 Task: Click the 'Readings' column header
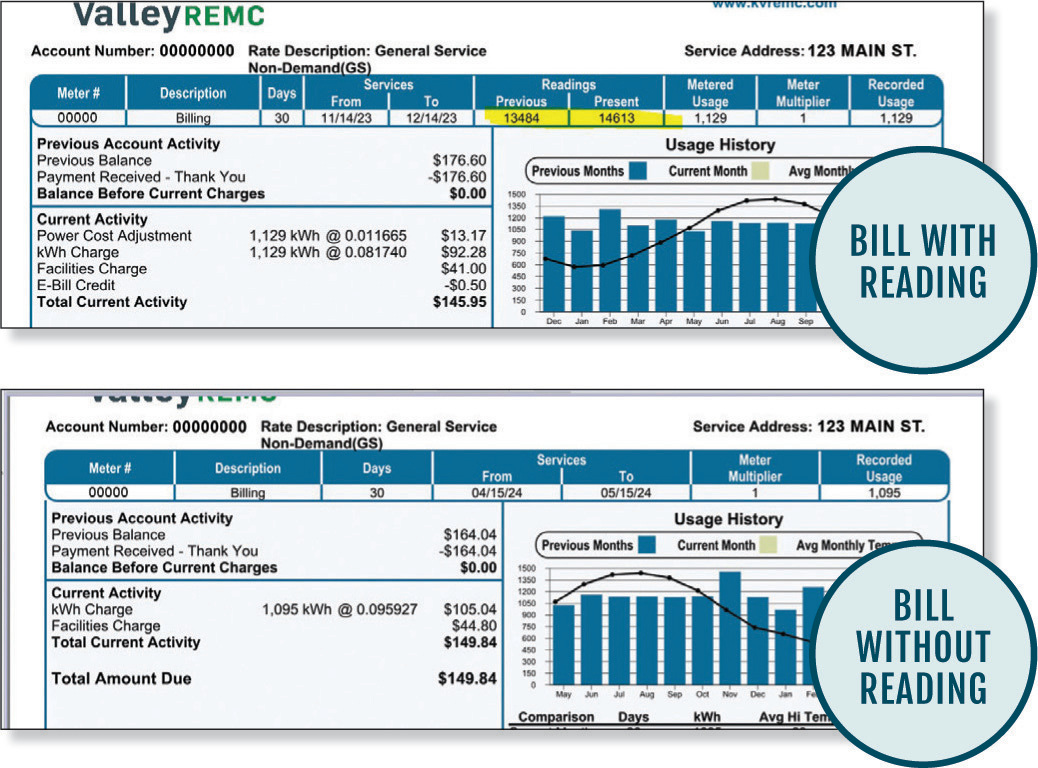click(x=568, y=85)
